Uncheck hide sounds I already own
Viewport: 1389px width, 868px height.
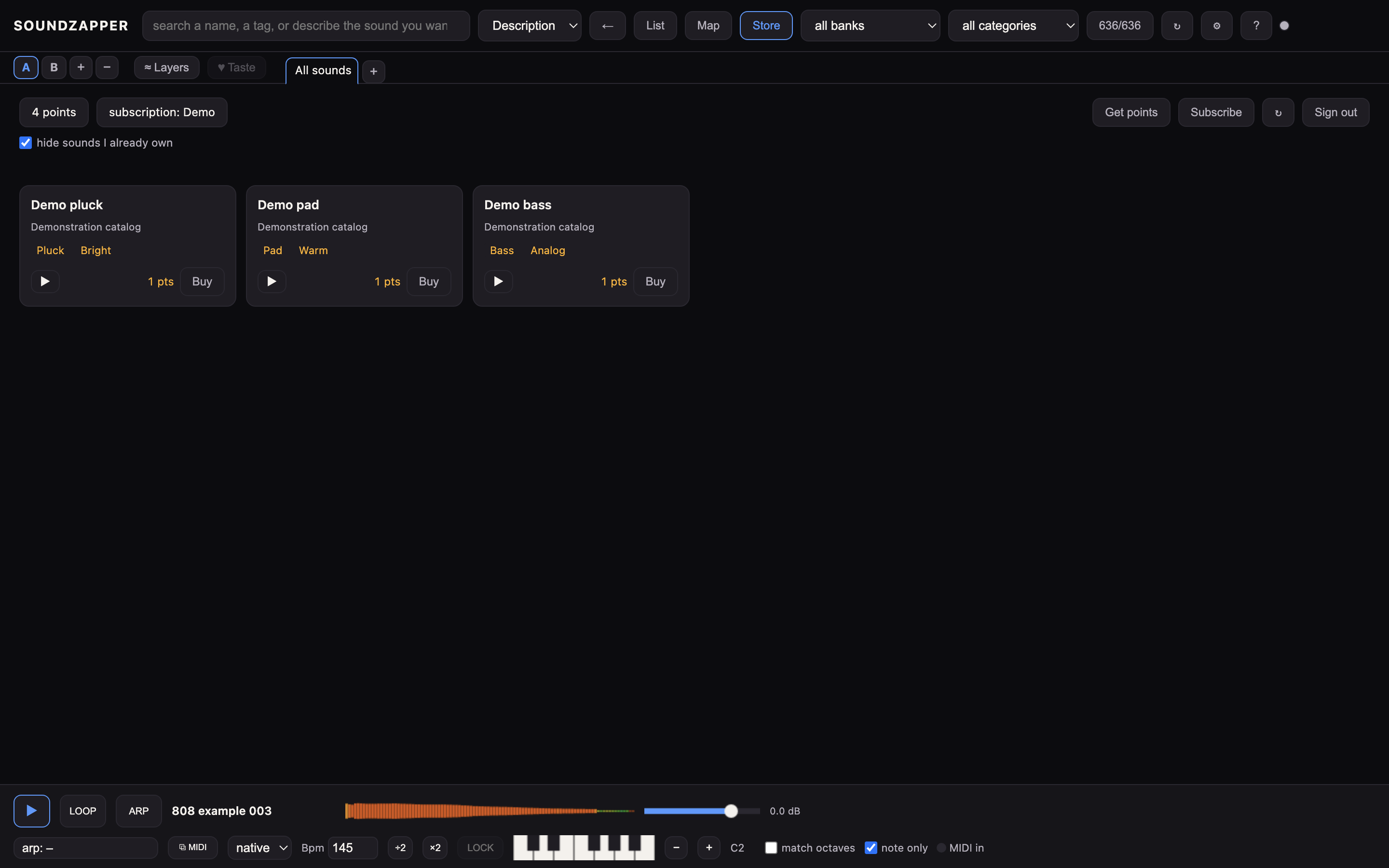[25, 143]
